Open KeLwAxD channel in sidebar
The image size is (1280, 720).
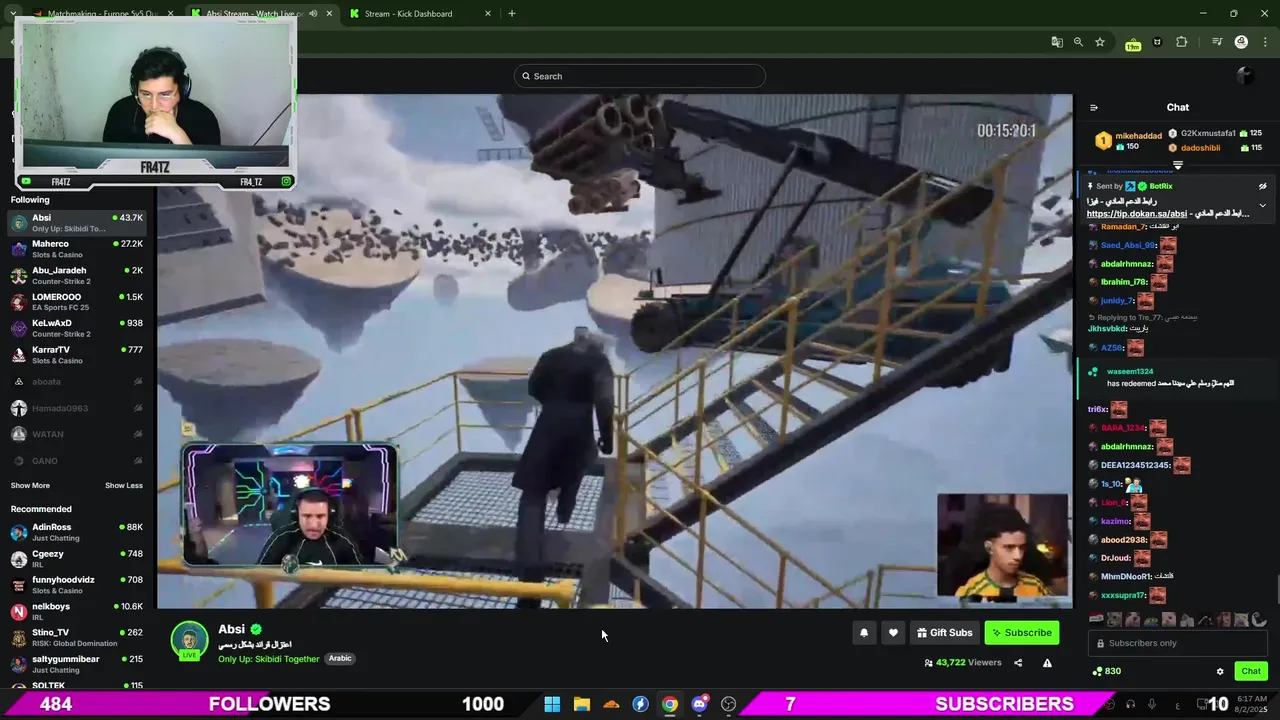pyautogui.click(x=78, y=328)
